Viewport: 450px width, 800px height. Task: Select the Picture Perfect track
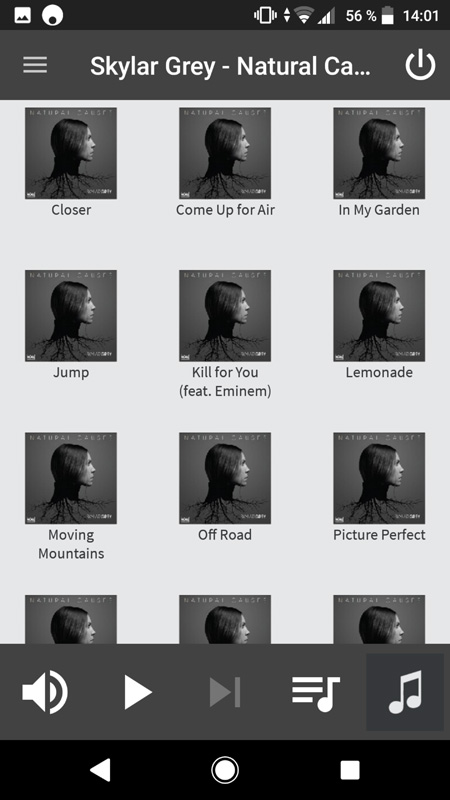[379, 535]
